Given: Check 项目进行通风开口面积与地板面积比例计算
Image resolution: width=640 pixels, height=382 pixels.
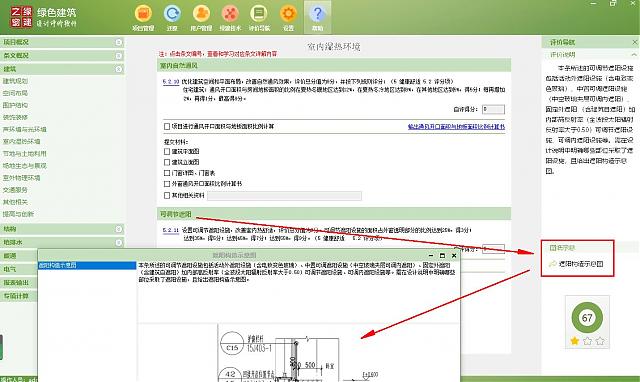Looking at the screenshot, I should [x=167, y=127].
